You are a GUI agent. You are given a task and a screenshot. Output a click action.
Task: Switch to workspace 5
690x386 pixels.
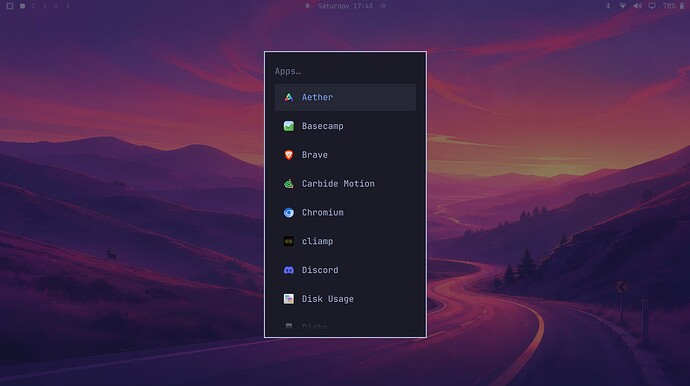pos(67,6)
